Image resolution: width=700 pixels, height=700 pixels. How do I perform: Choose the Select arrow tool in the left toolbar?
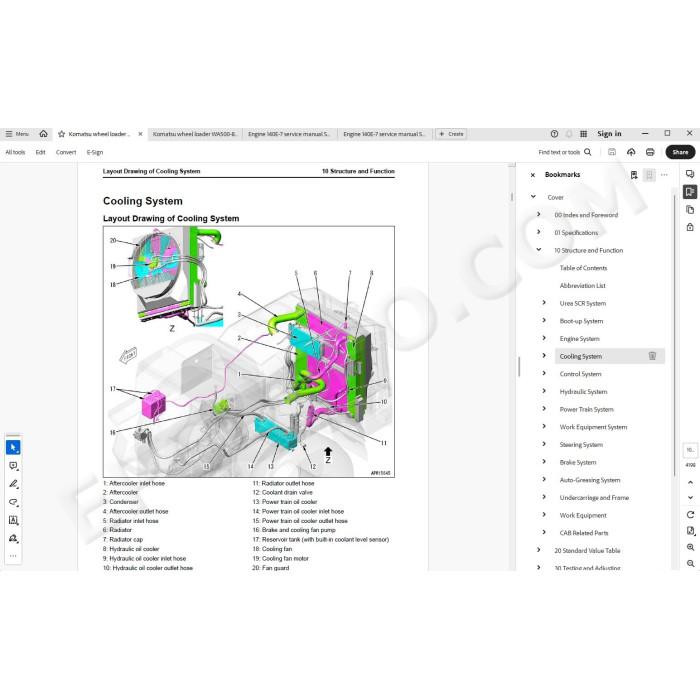click(x=13, y=447)
